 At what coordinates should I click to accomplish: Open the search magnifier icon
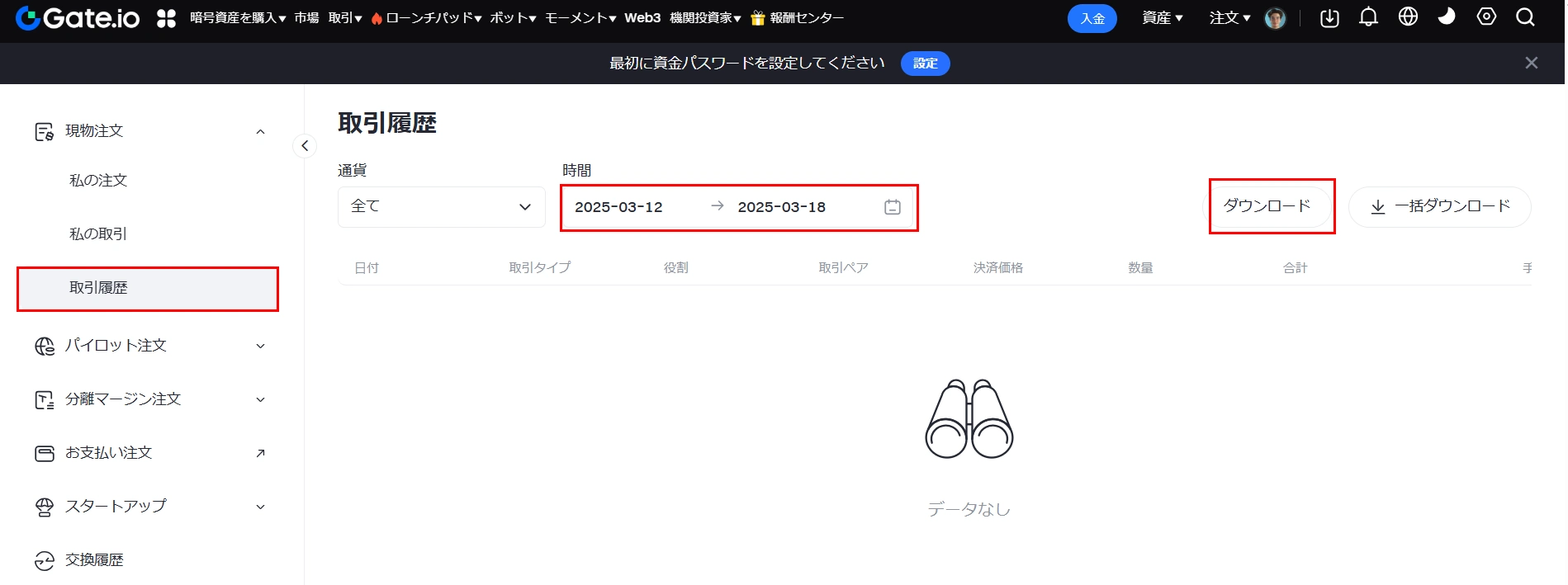(1525, 17)
